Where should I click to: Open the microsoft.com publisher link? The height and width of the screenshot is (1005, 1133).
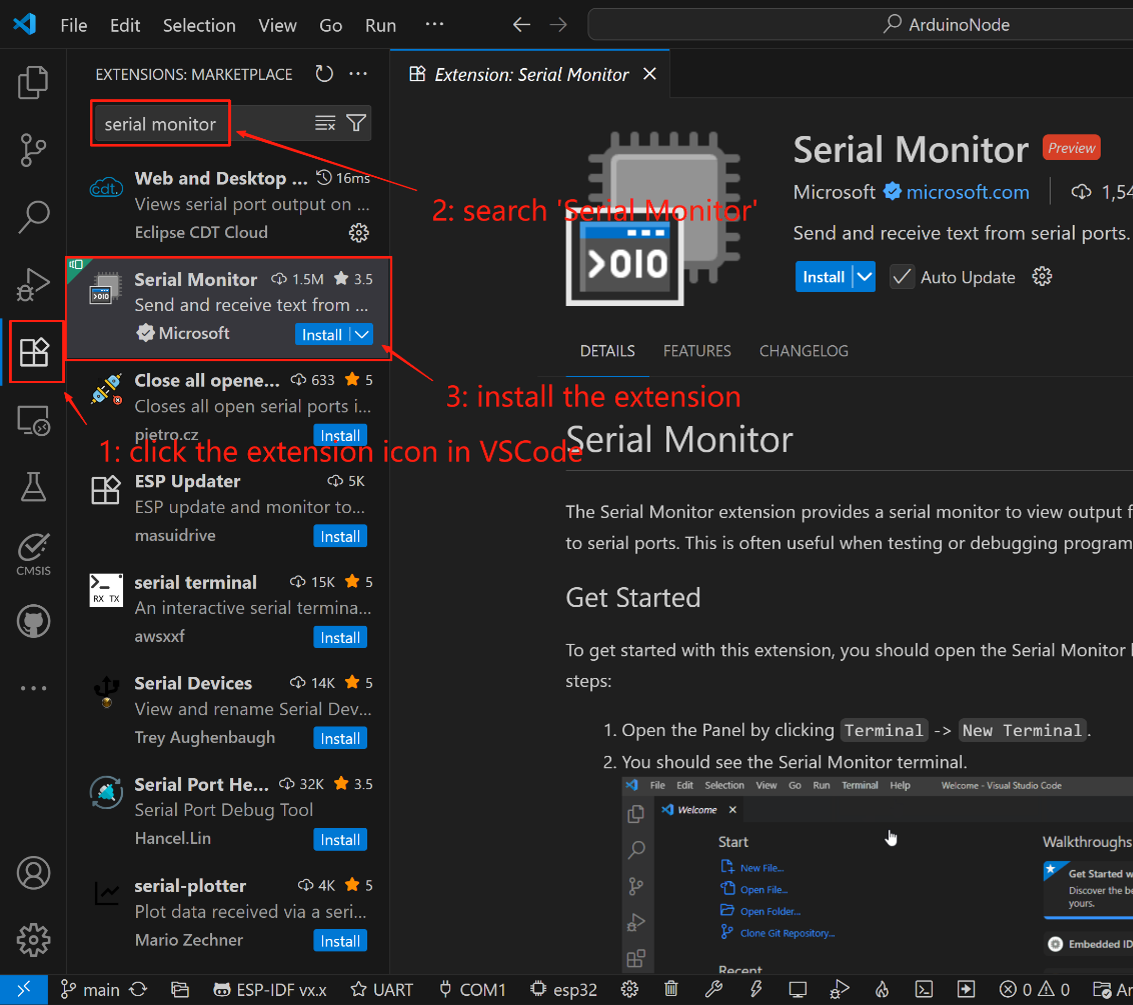point(967,192)
